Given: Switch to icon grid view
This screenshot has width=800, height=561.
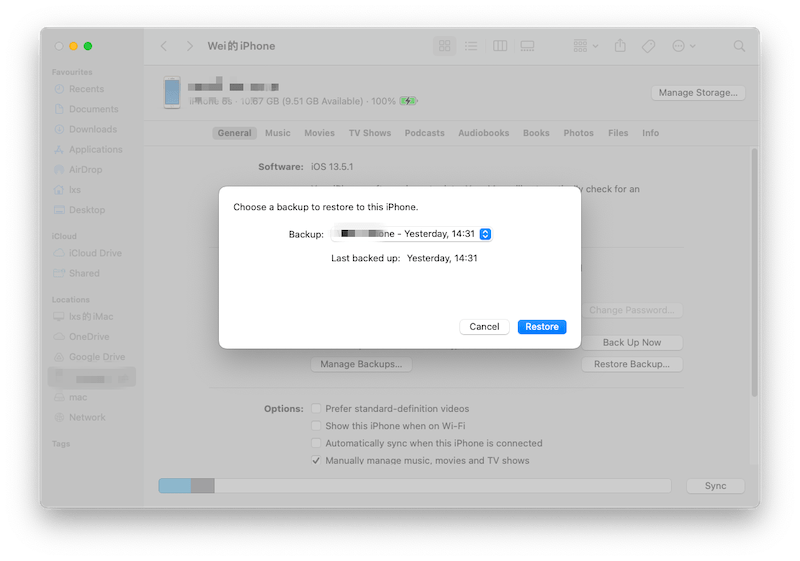Looking at the screenshot, I should coord(444,46).
